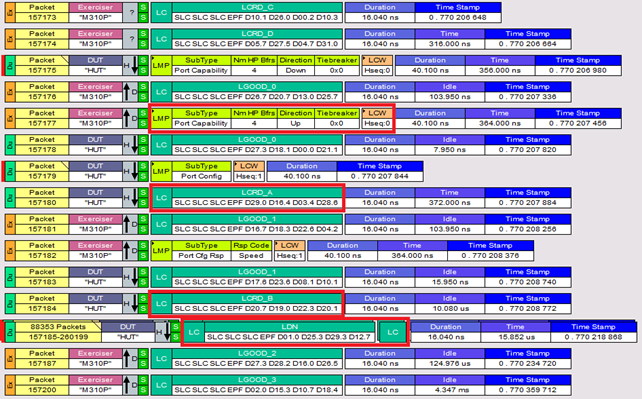Viewport: 642px width, 399px height.
Task: Click the LMP icon in packet 157175
Action: 161,65
